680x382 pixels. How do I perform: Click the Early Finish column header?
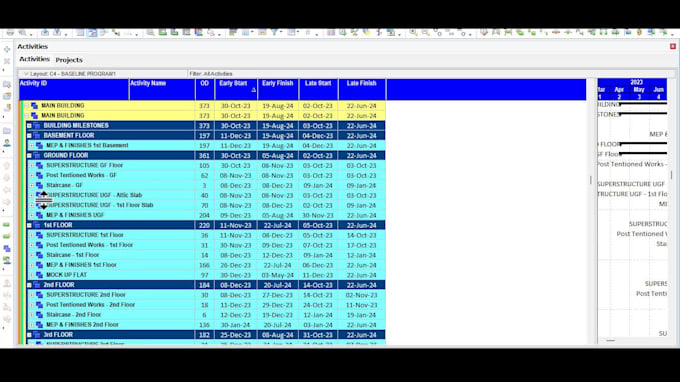coord(278,89)
